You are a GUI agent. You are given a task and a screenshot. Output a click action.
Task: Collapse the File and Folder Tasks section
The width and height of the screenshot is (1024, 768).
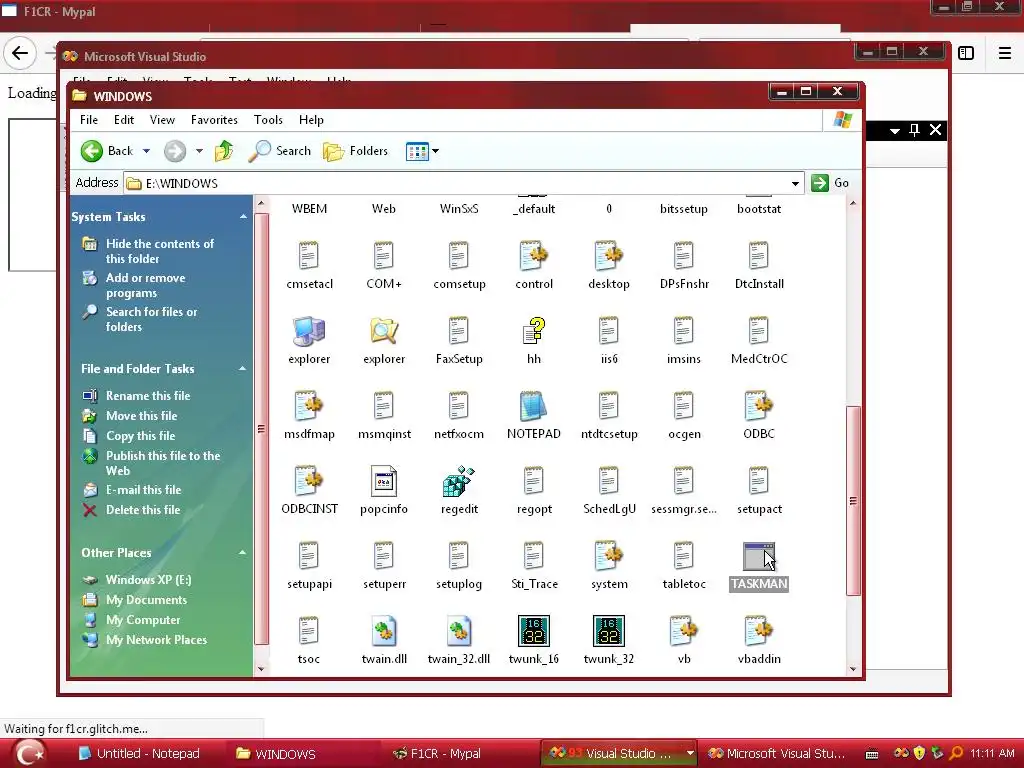[243, 368]
